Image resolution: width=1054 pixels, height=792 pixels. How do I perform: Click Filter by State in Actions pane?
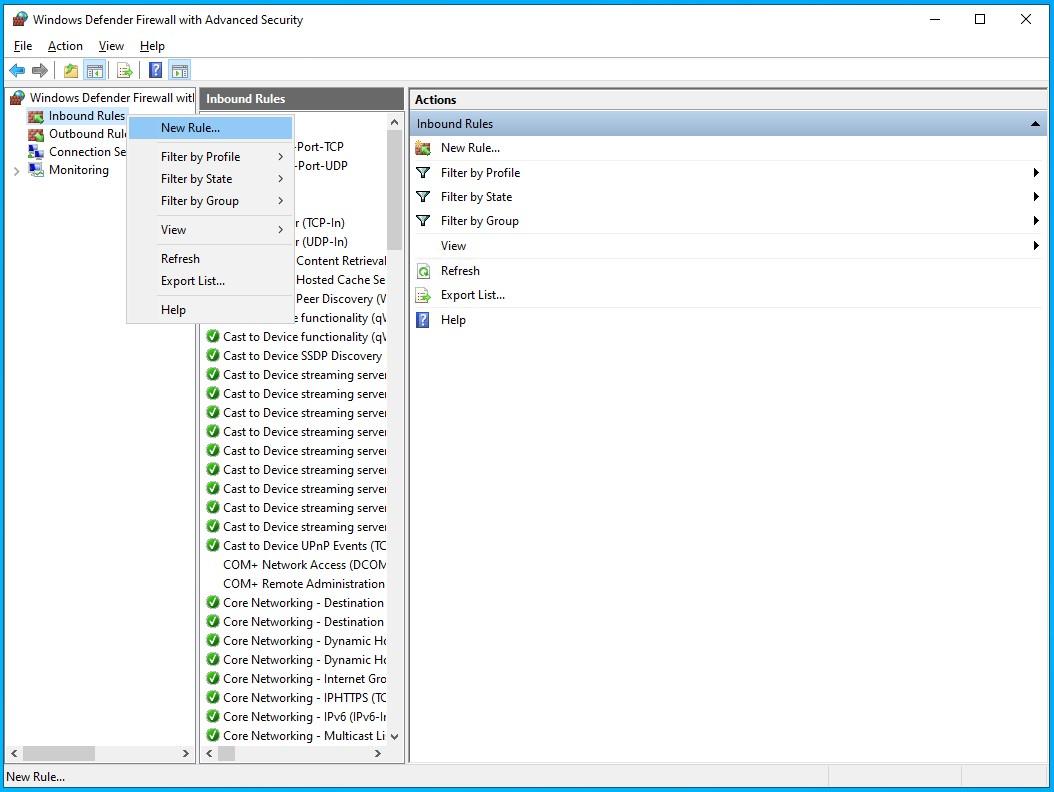(x=476, y=197)
